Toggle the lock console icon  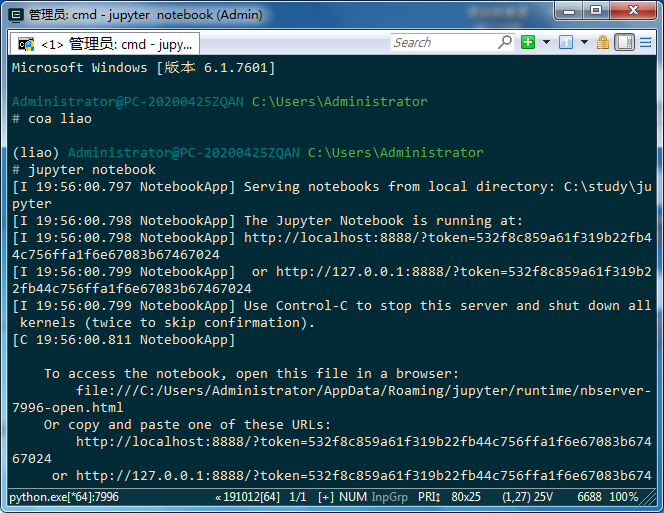pos(603,42)
